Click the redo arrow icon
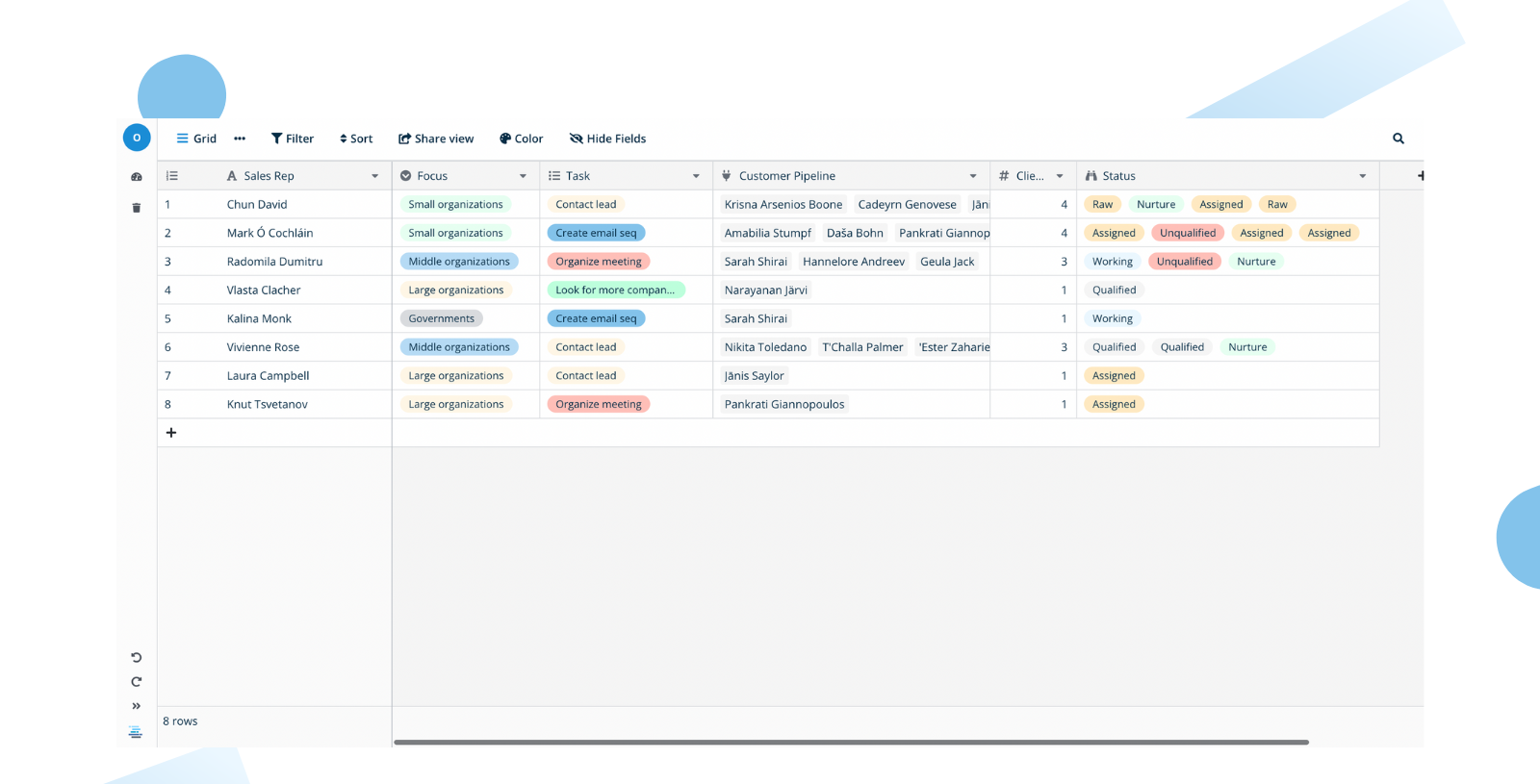The height and width of the screenshot is (784, 1540). (137, 682)
